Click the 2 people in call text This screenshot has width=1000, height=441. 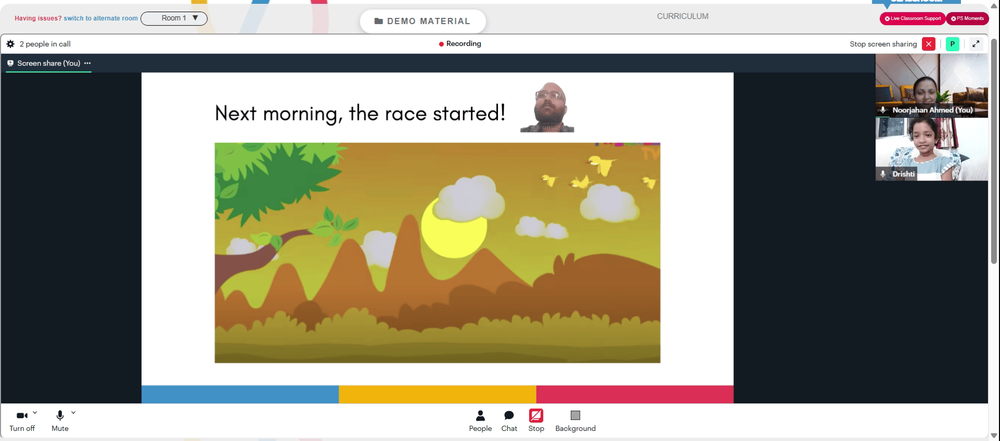coord(45,44)
